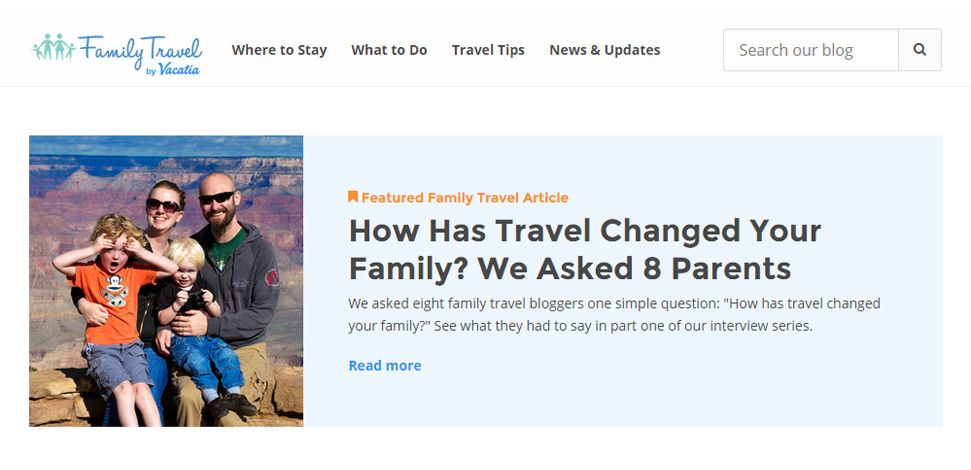
Task: Open the News & Updates section
Action: pos(604,50)
